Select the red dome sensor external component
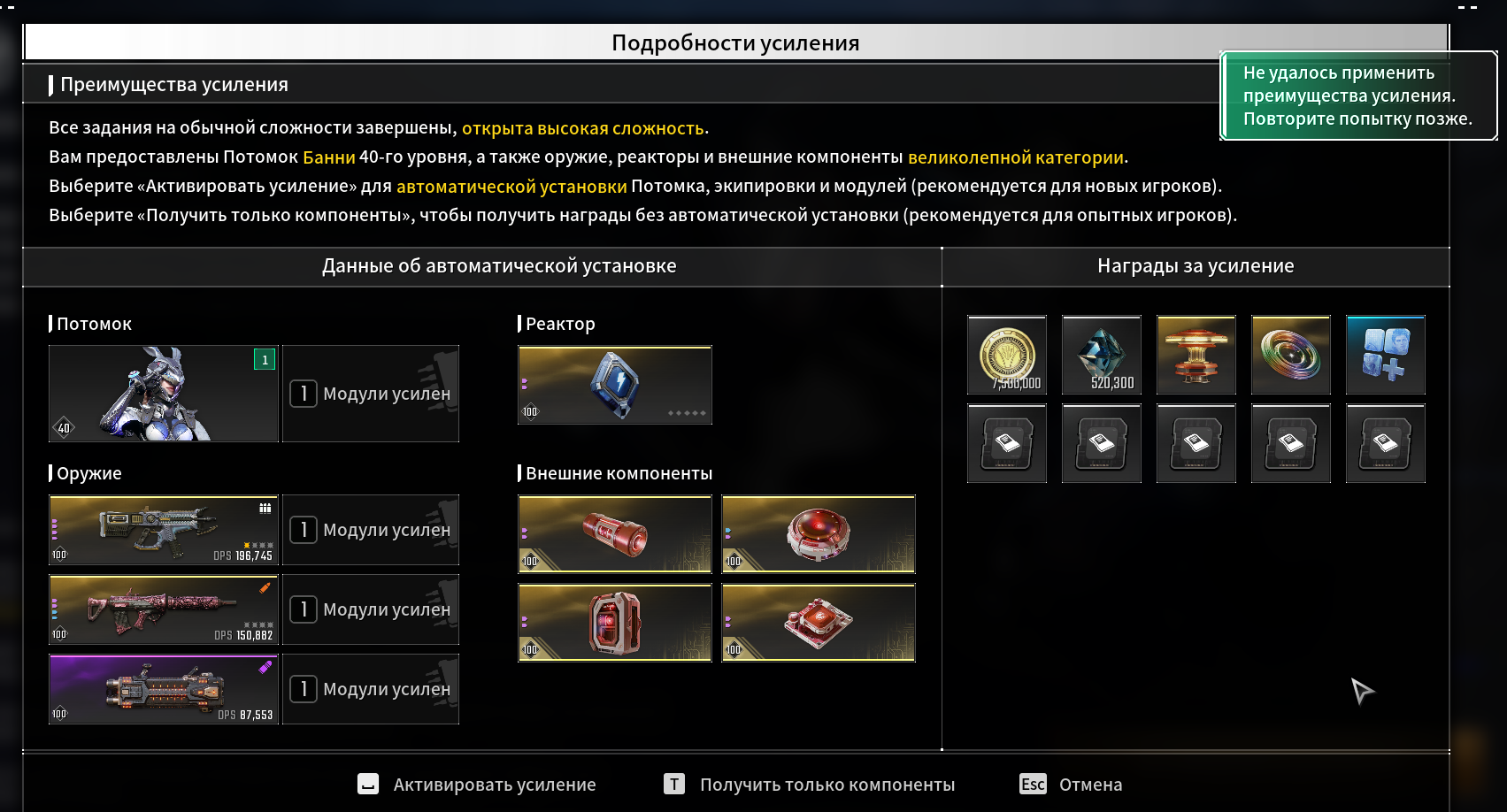 (819, 534)
